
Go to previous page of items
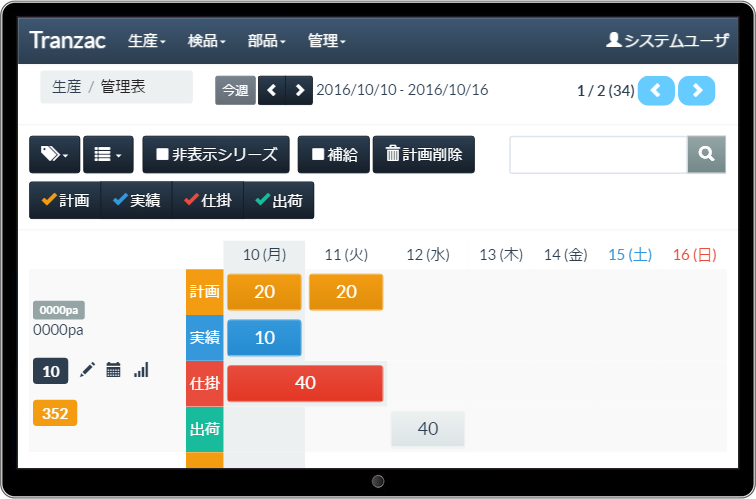[656, 91]
